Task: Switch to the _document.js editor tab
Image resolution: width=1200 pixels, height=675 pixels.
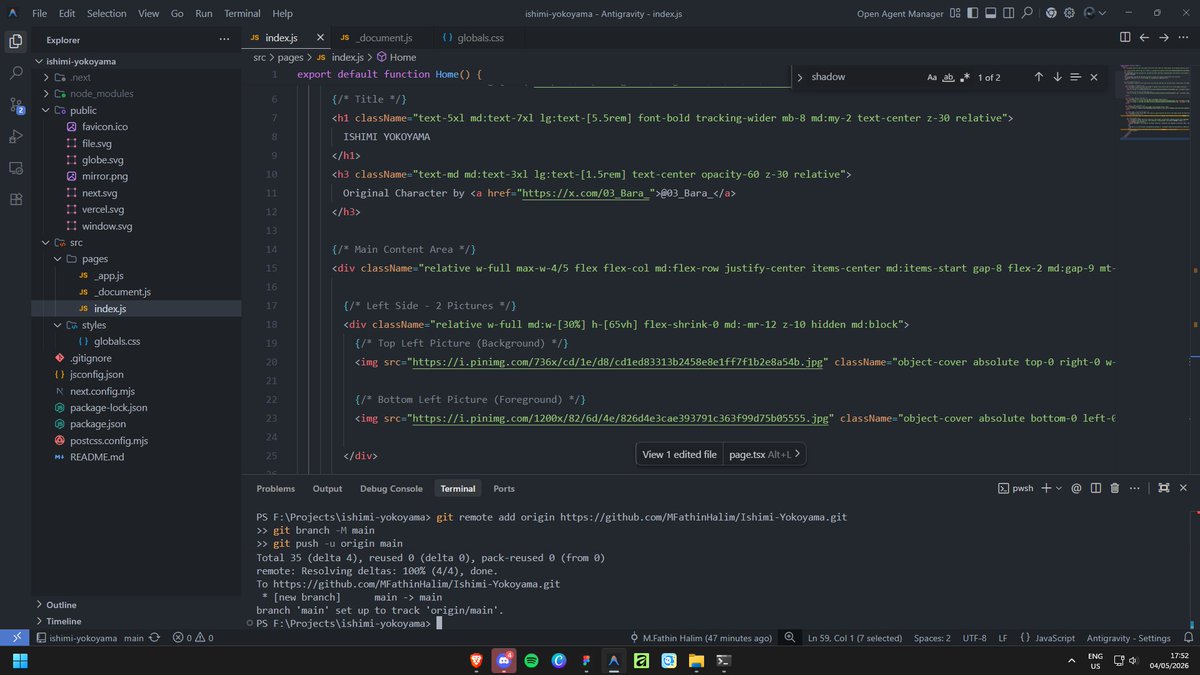Action: 383,38
